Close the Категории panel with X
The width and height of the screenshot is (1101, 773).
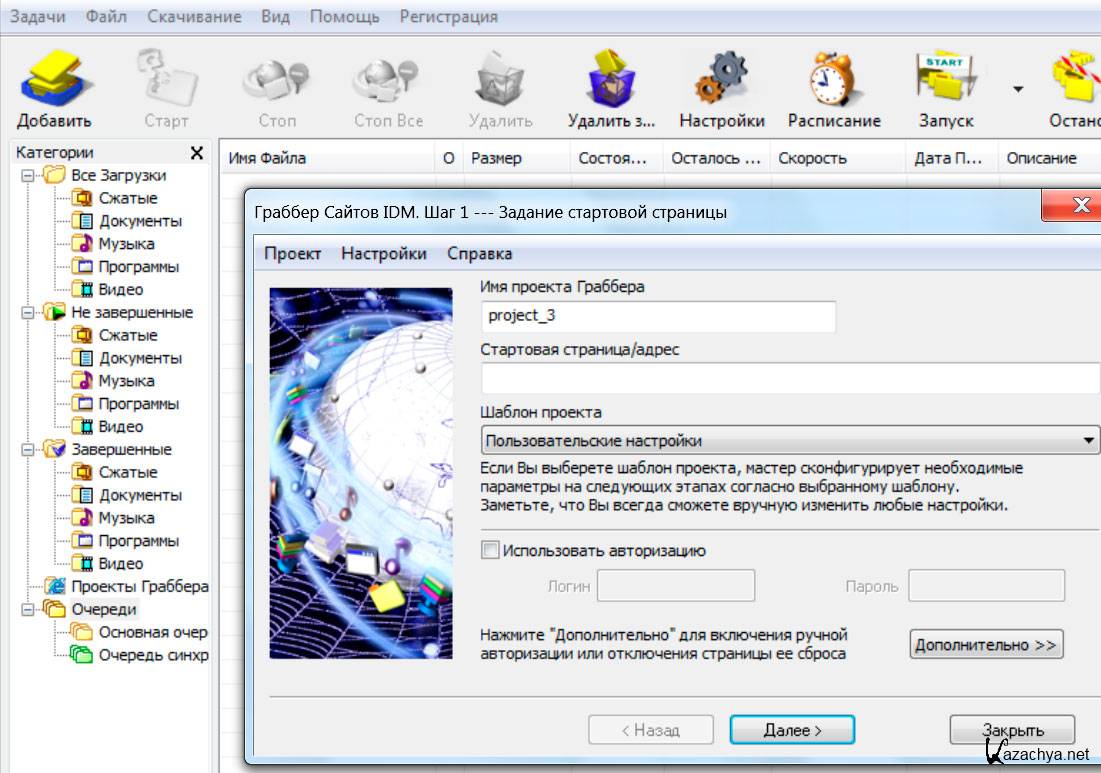coord(197,153)
